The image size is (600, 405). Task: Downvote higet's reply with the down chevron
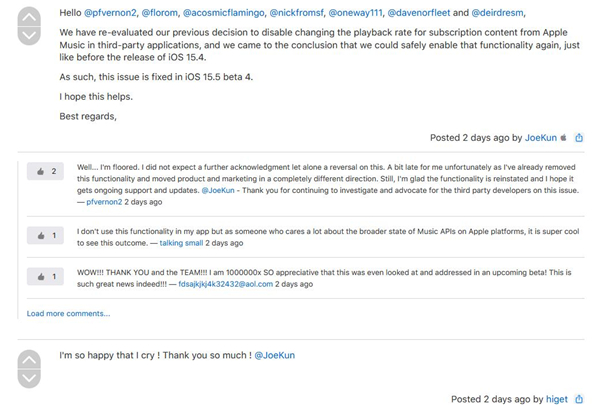tap(30, 377)
